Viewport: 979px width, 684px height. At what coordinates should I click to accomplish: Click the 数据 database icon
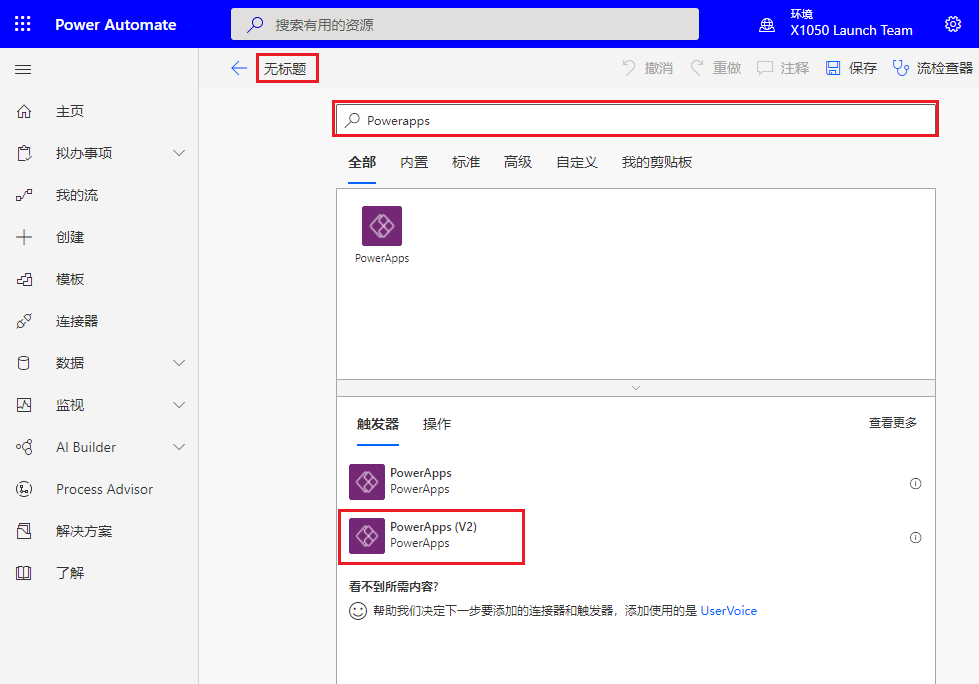[24, 363]
